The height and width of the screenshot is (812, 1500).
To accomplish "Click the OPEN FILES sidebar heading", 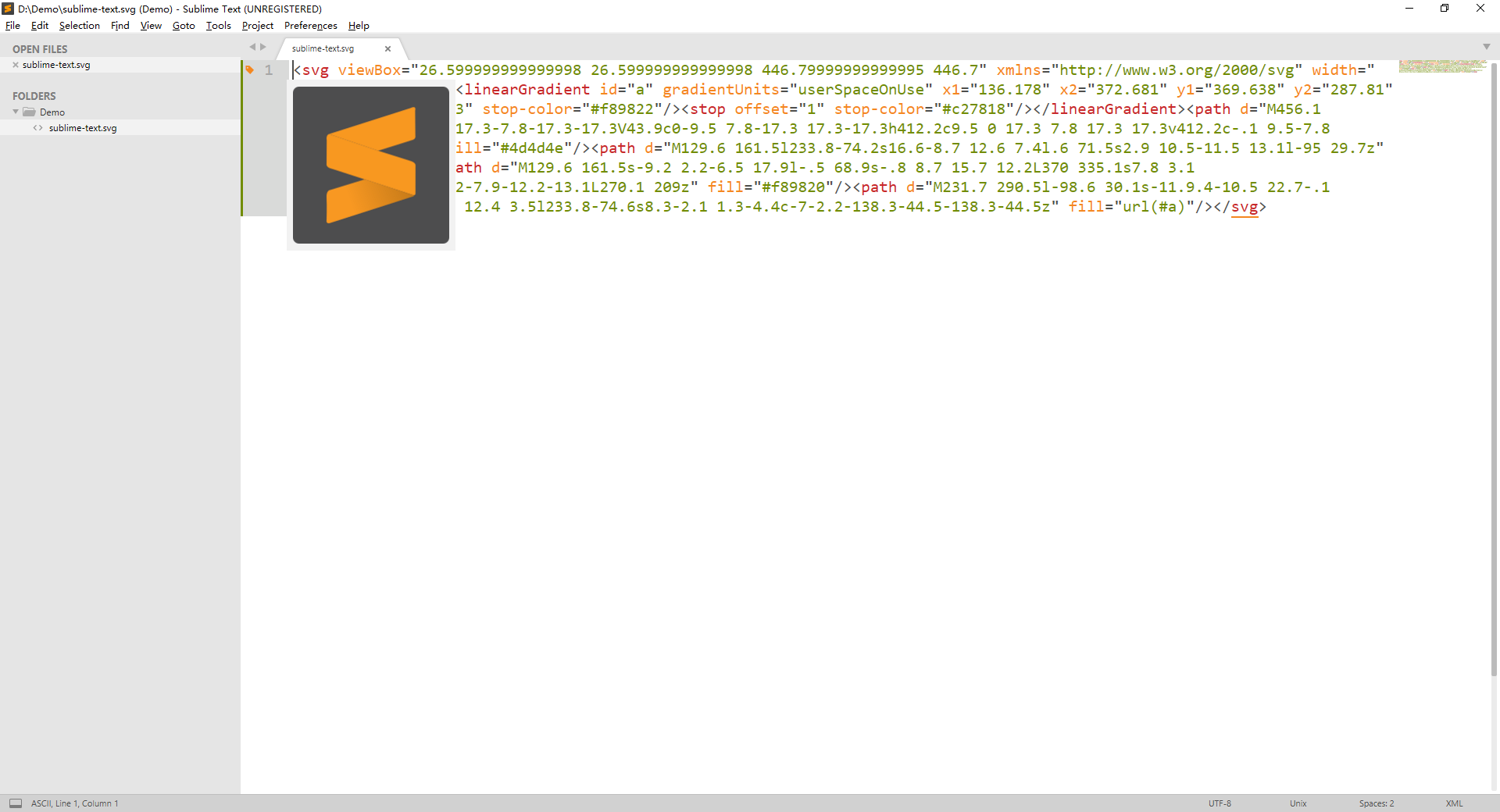I will coord(40,49).
